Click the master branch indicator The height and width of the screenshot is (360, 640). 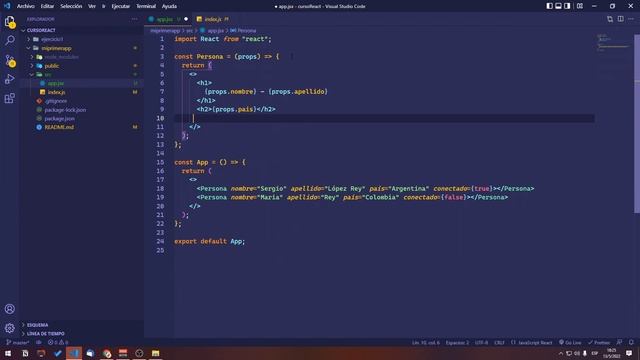click(x=18, y=342)
